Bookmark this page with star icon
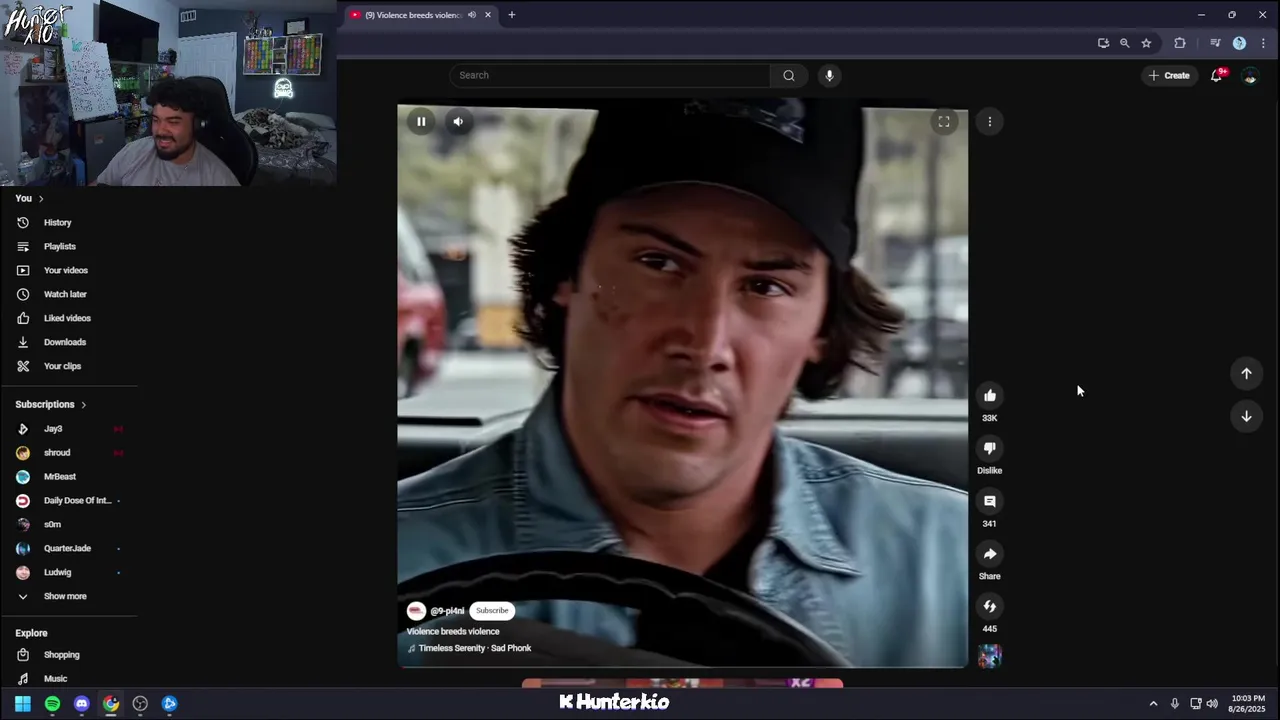1280x720 pixels. (x=1146, y=43)
